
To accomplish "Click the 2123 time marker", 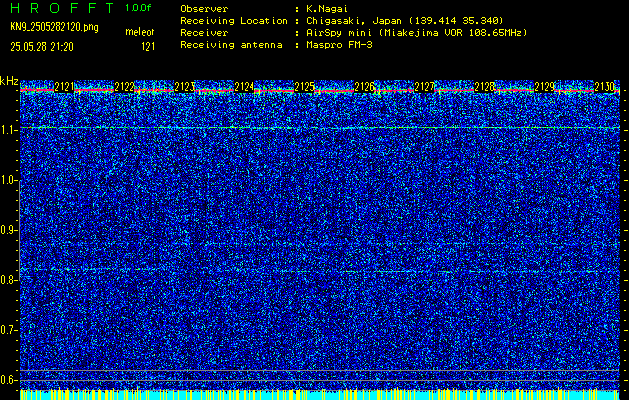I will pos(185,87).
